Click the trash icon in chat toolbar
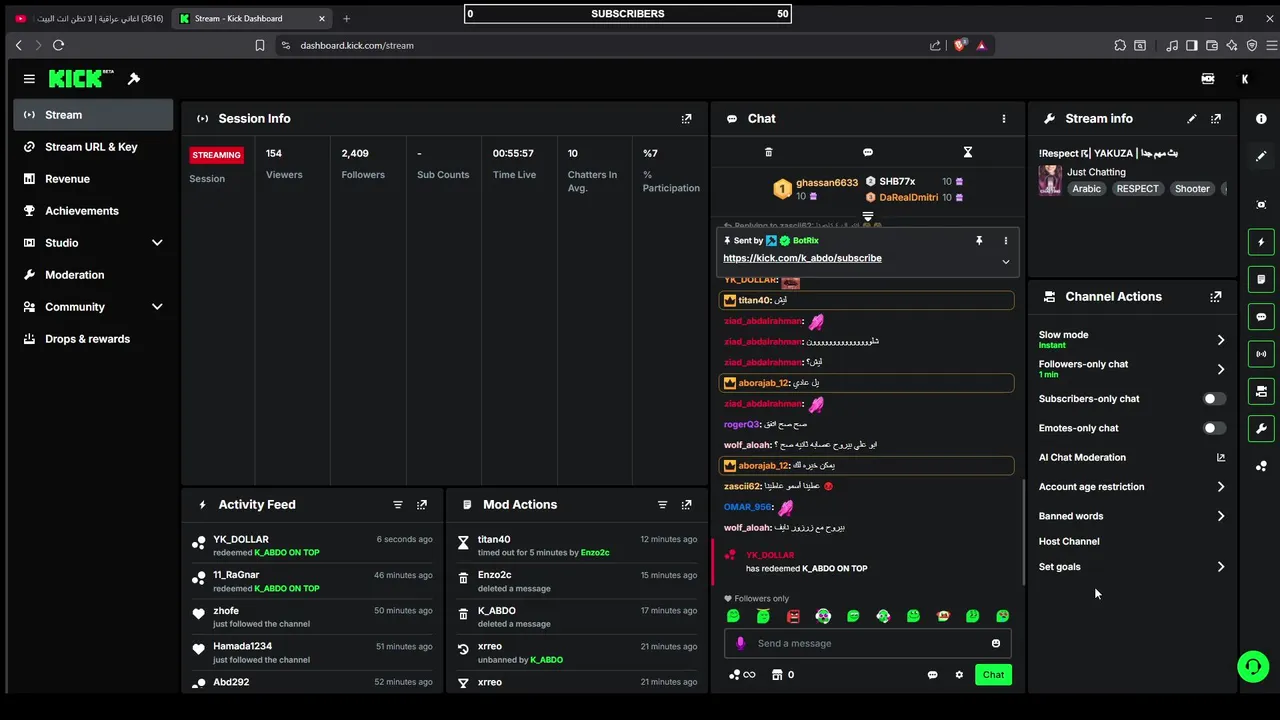The width and height of the screenshot is (1280, 720). click(768, 152)
